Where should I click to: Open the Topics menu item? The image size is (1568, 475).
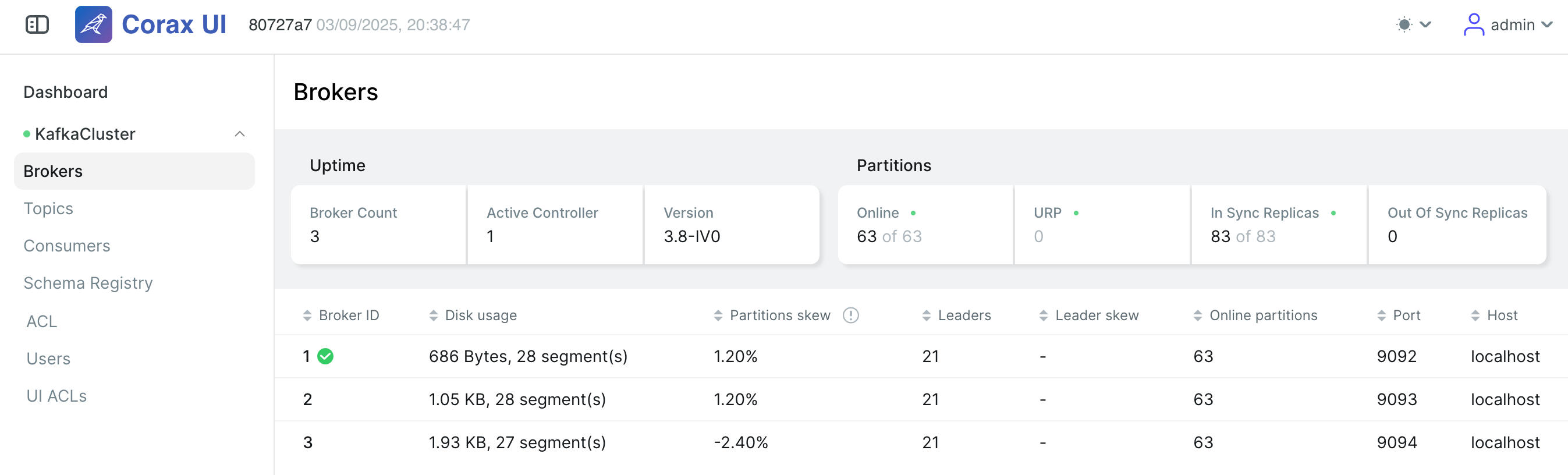48,208
